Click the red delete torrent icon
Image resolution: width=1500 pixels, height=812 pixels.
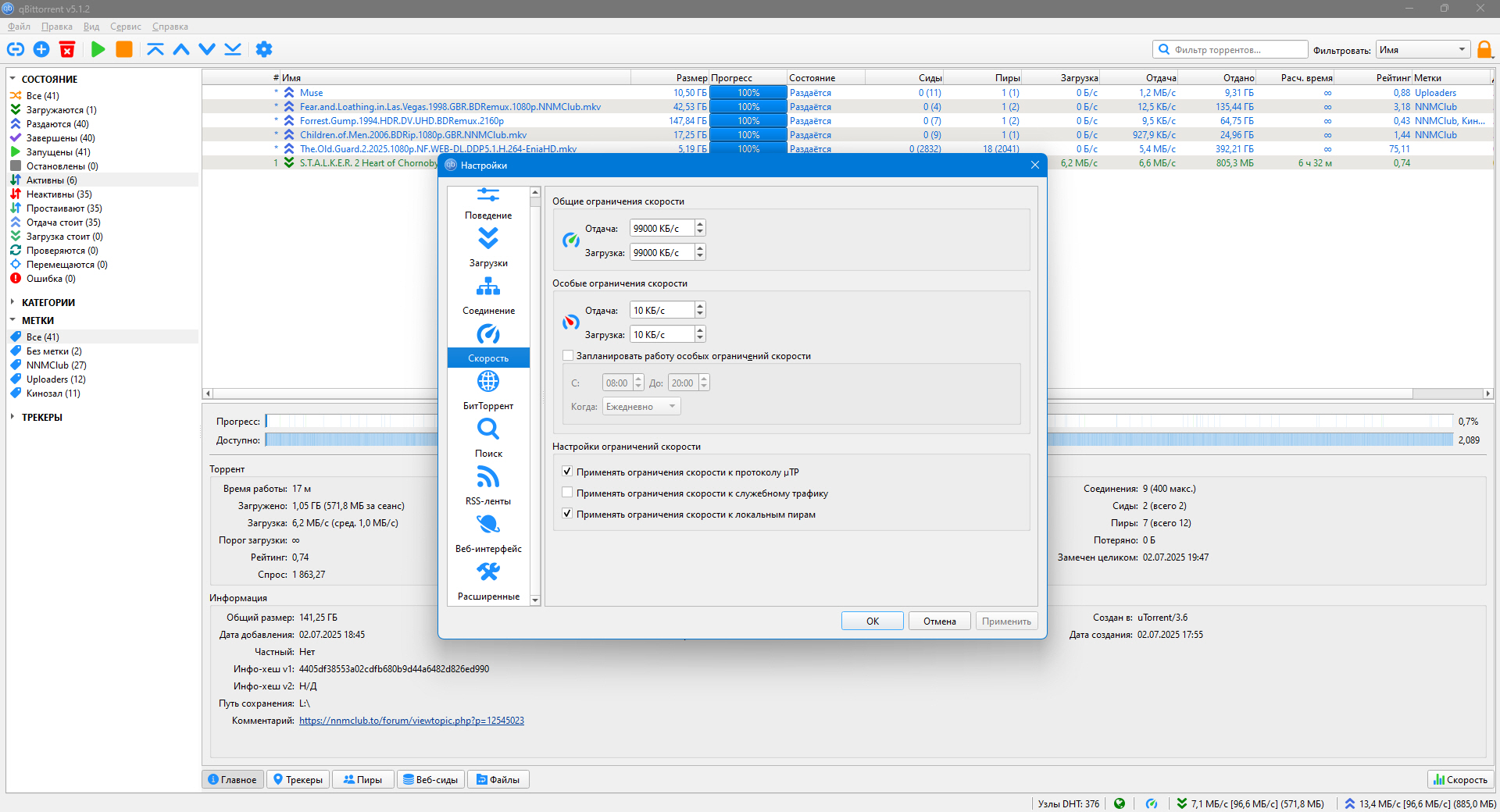[x=67, y=49]
